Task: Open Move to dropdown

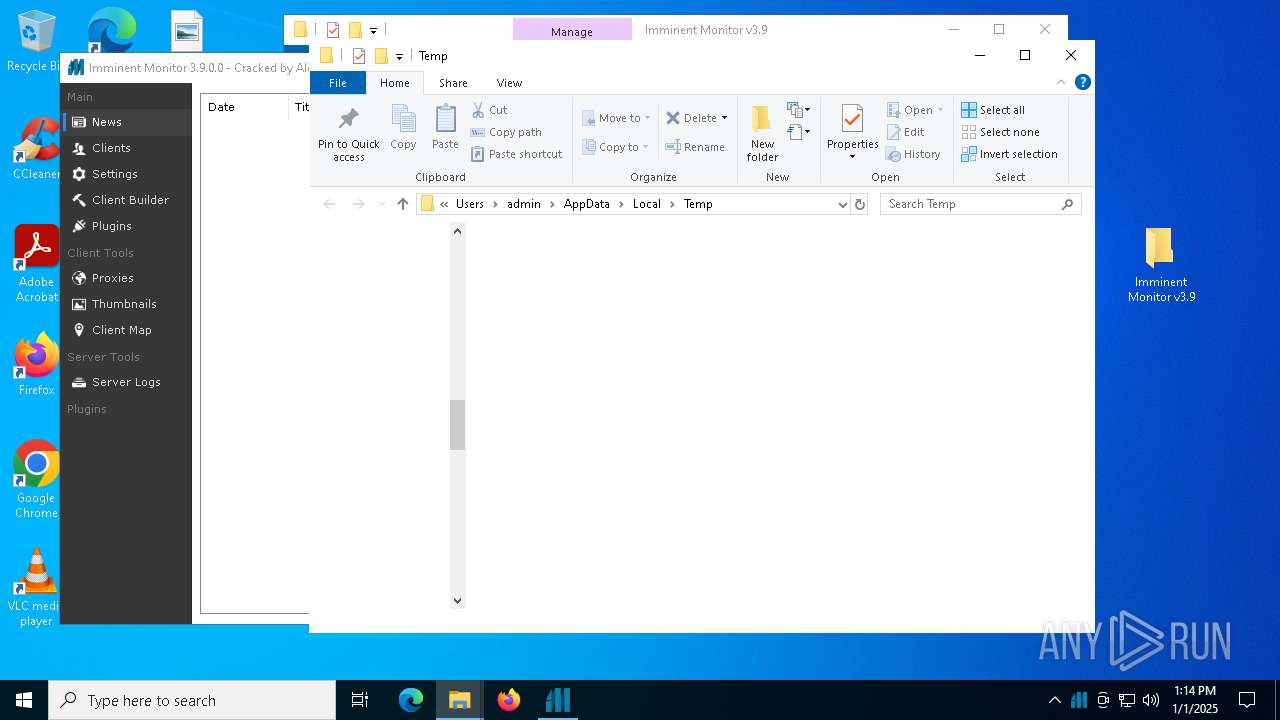Action: (616, 118)
